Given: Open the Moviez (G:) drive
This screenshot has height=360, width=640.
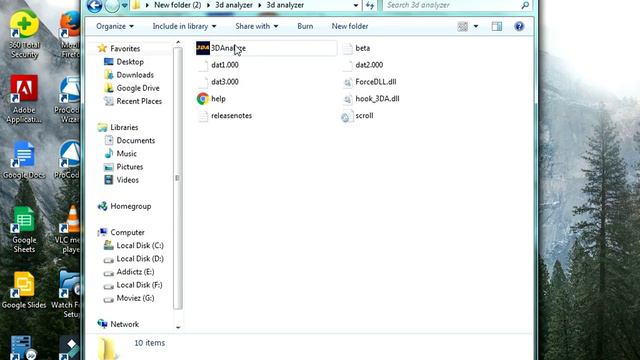Looking at the screenshot, I should point(135,298).
